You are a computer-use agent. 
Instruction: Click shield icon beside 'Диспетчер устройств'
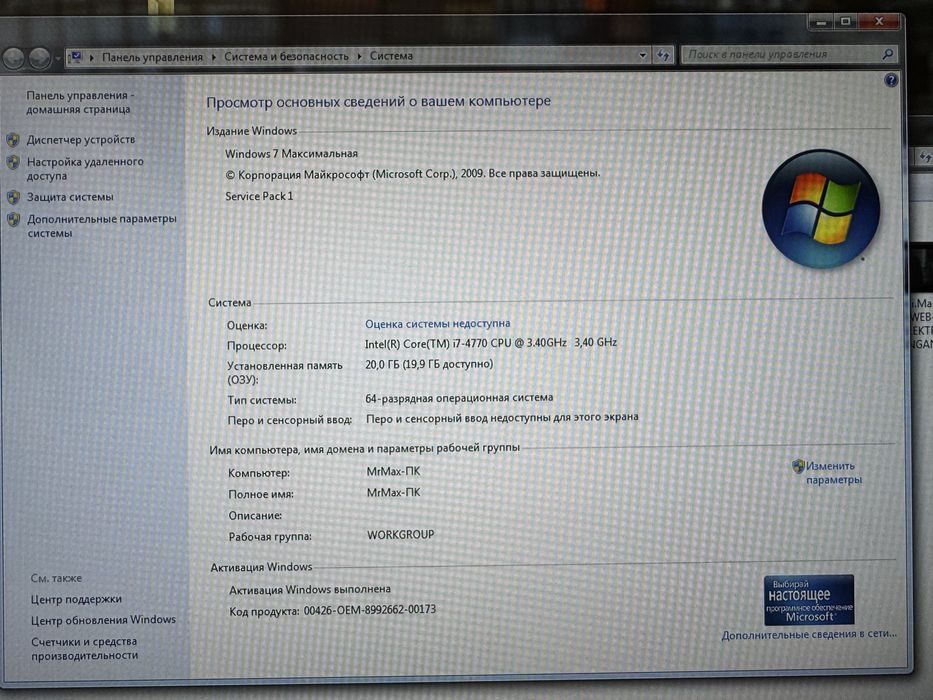click(x=13, y=140)
